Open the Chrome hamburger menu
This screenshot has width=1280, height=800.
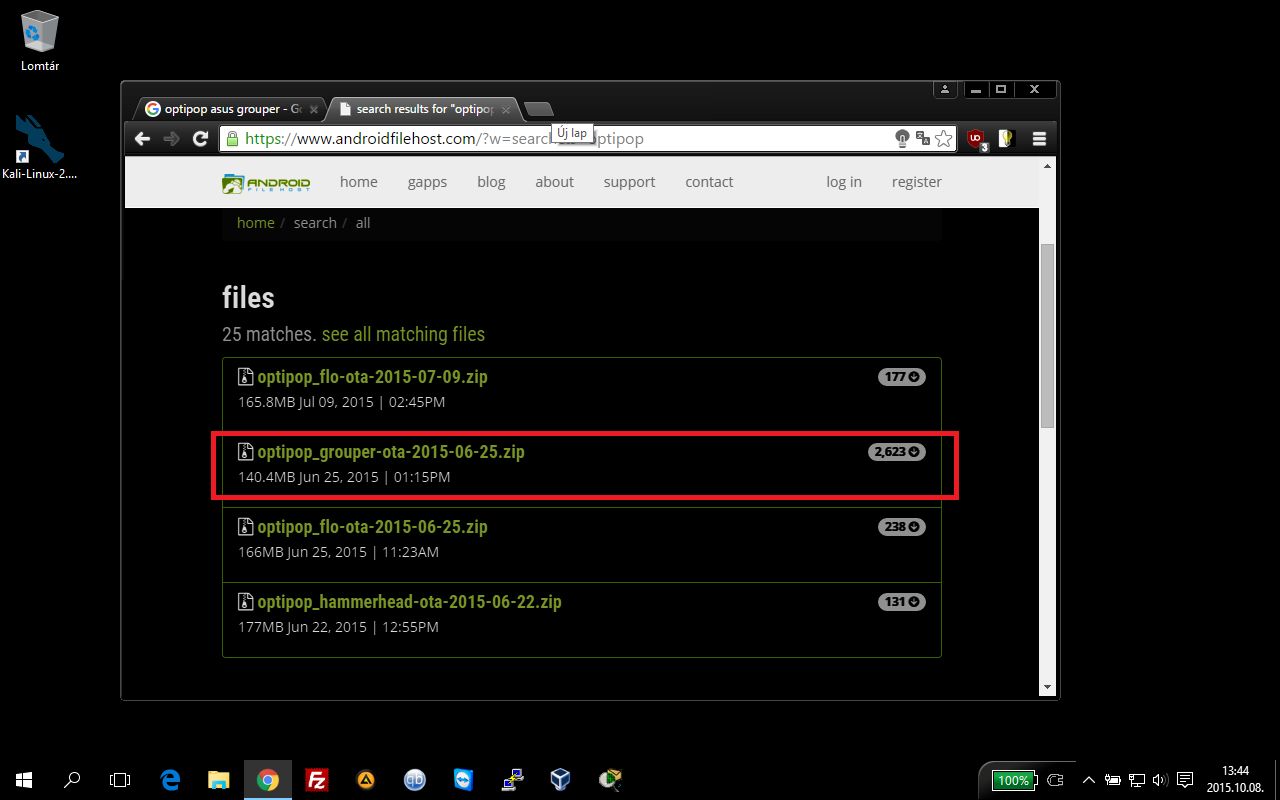[x=1039, y=139]
